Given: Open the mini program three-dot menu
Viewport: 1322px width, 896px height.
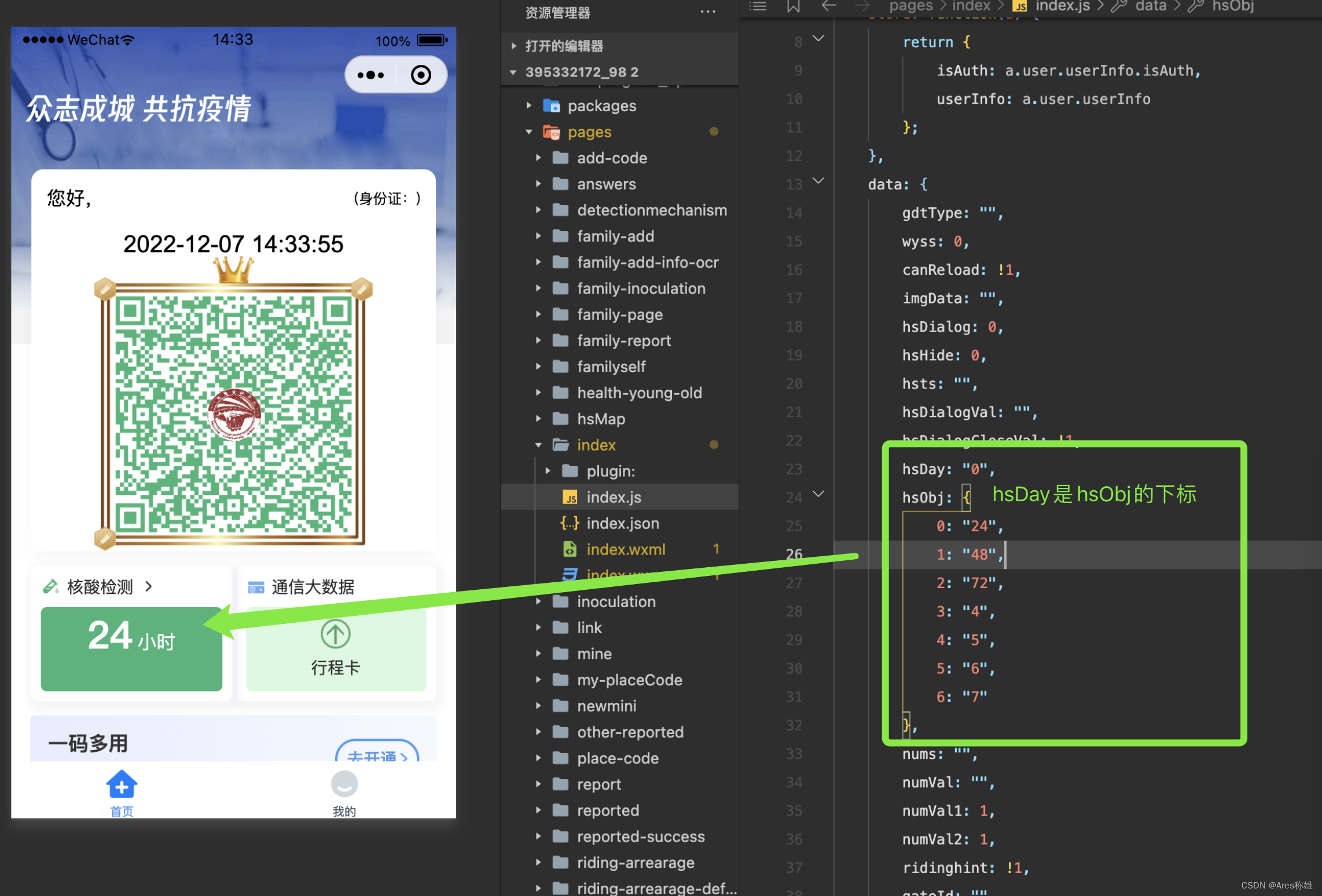Looking at the screenshot, I should [x=370, y=75].
